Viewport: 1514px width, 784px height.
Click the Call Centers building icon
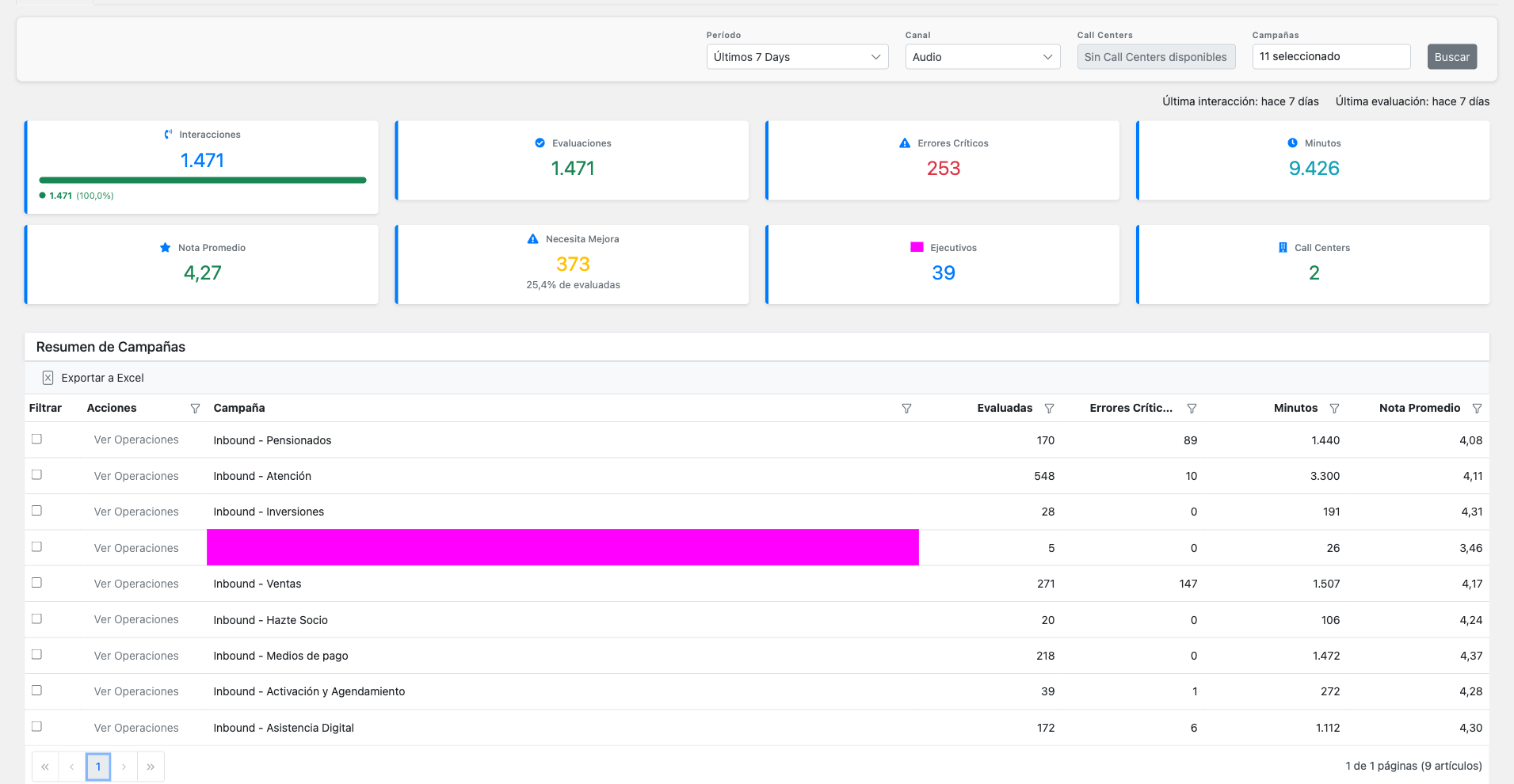pos(1282,248)
